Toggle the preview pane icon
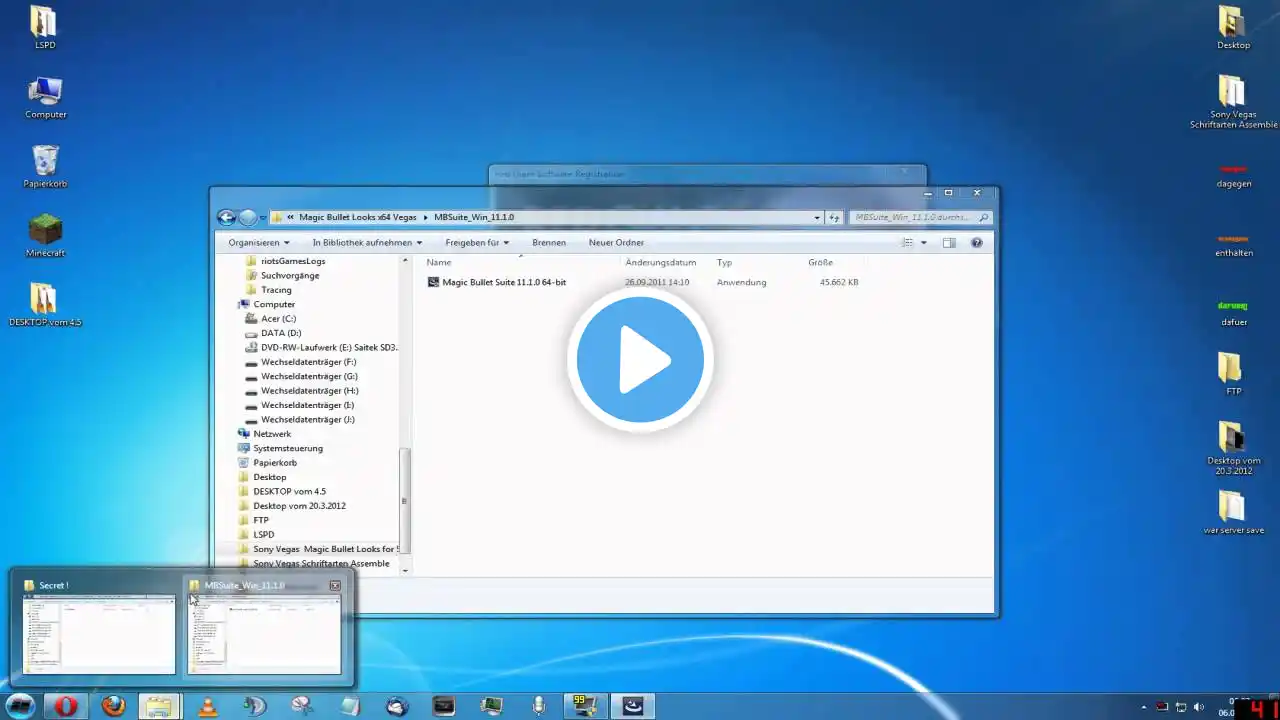This screenshot has width=1280, height=720. [949, 242]
